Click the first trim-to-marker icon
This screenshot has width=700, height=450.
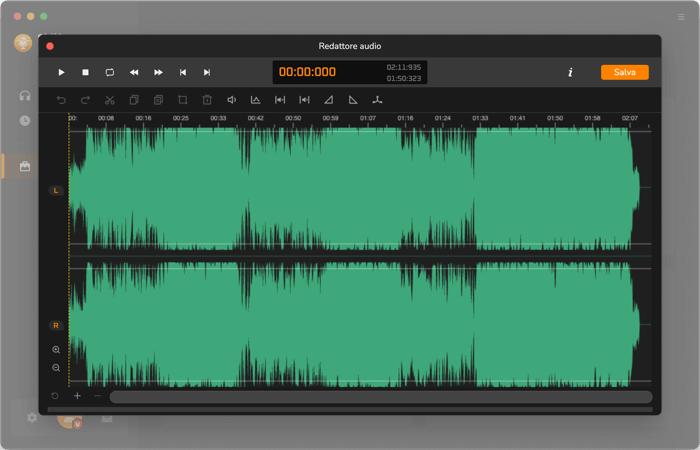(x=280, y=100)
